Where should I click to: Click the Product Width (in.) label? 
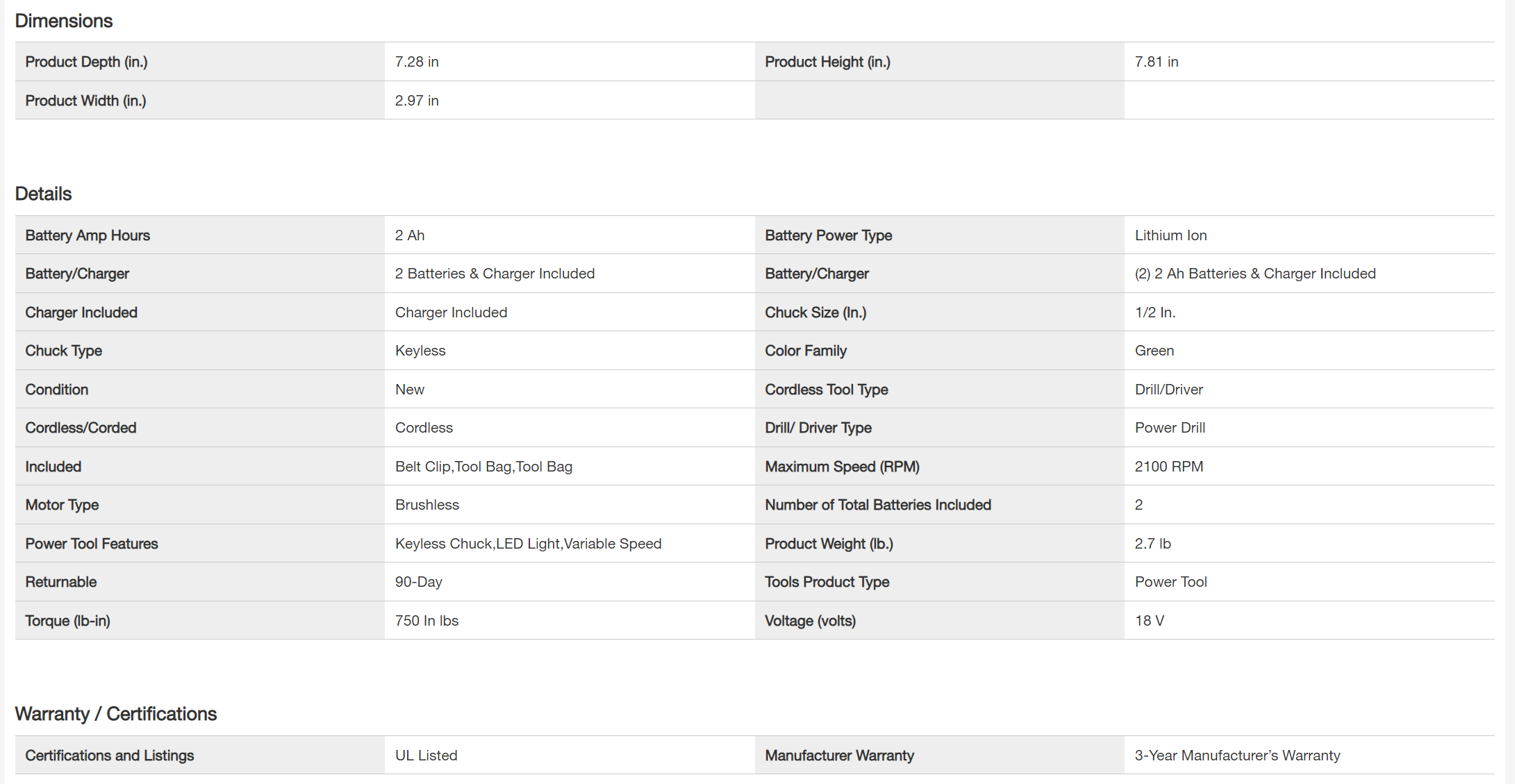click(86, 101)
